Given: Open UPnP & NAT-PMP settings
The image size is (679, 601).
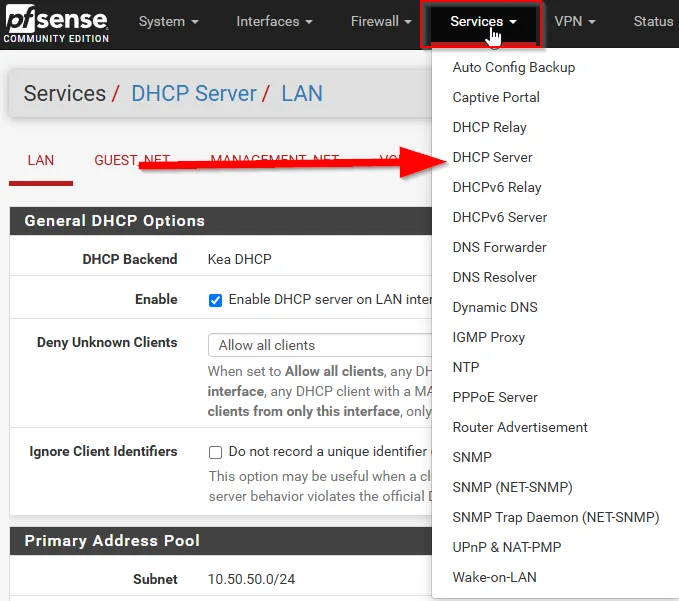Looking at the screenshot, I should [507, 547].
